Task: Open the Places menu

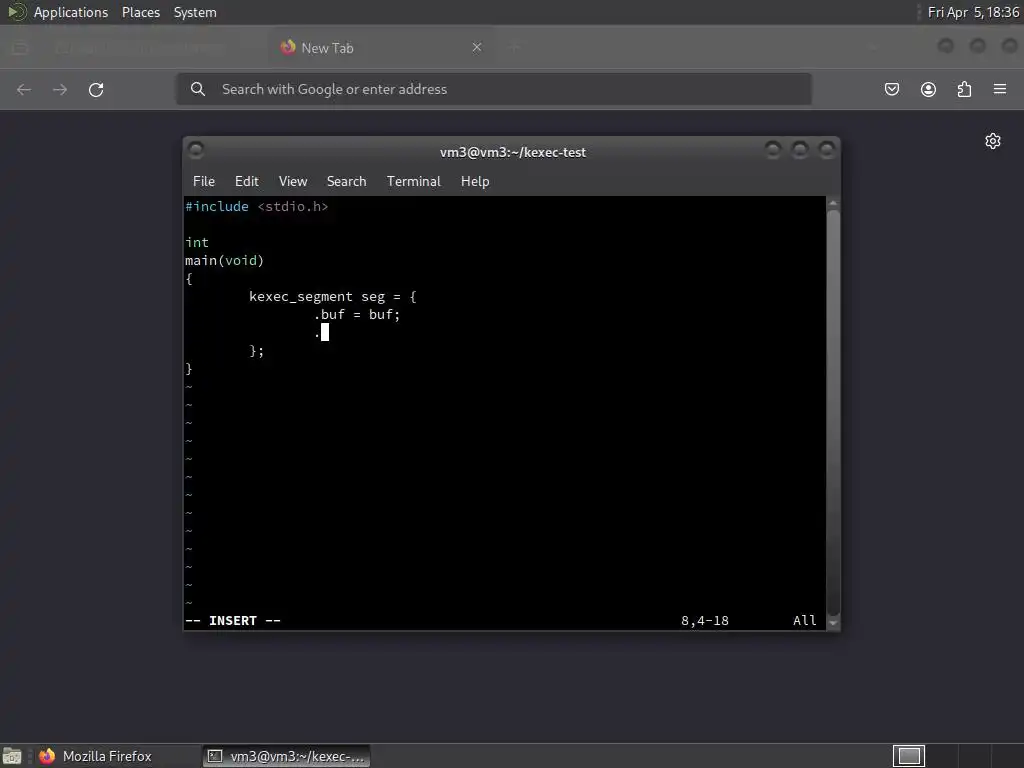Action: (141, 12)
